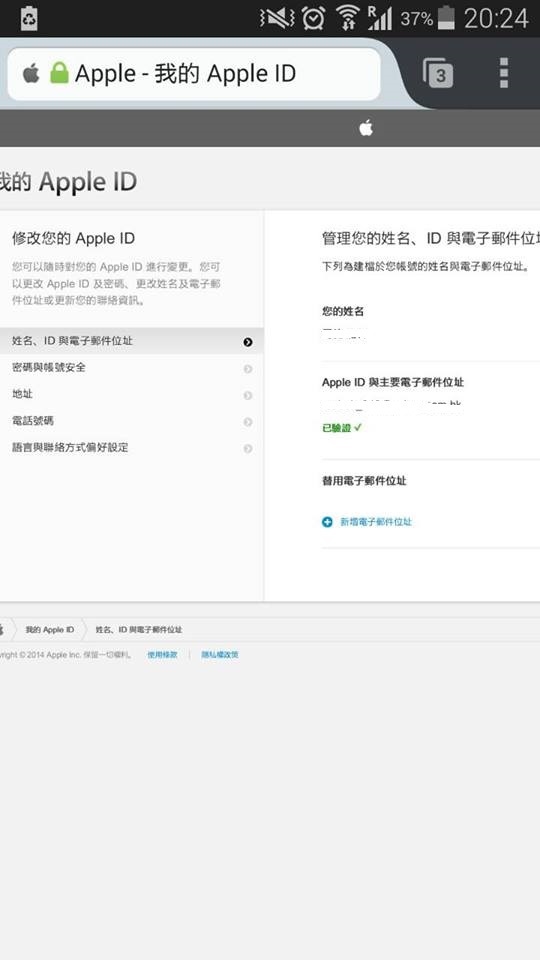This screenshot has width=540, height=960.
Task: Tap the recycle notification icon in status bar
Action: 29,18
